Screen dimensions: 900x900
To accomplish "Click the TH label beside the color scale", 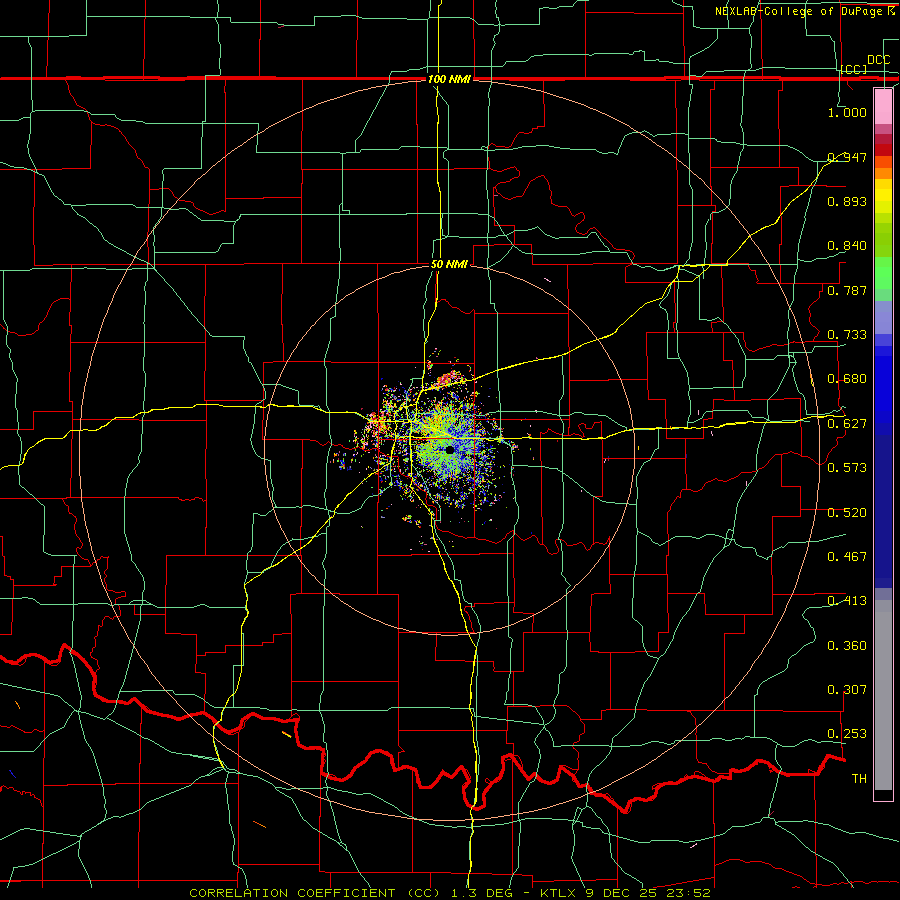I will click(x=859, y=779).
